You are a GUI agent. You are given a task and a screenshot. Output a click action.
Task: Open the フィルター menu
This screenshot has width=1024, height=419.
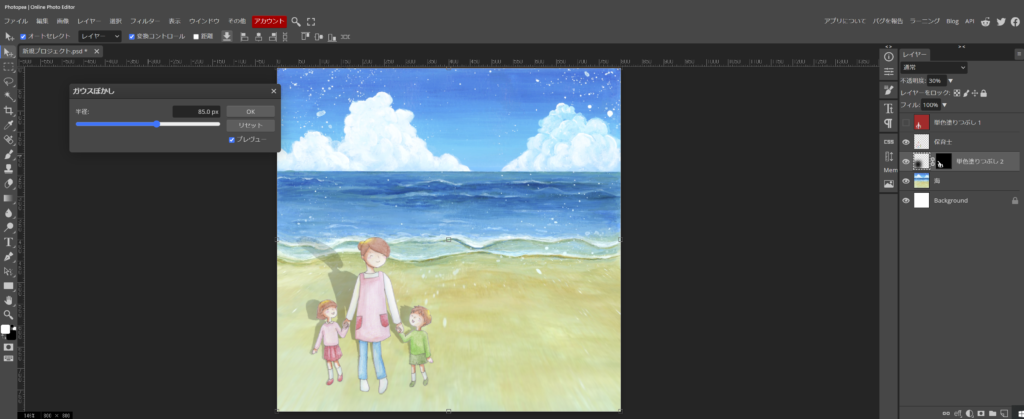coord(144,21)
